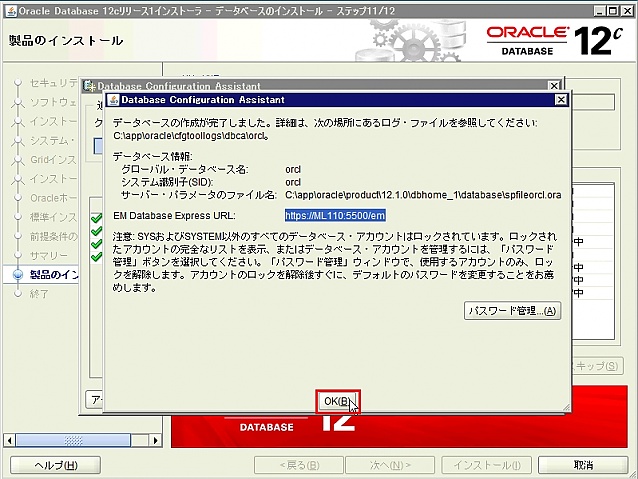
Task: Click the Help (ヘルプ) button
Action: tap(55, 465)
